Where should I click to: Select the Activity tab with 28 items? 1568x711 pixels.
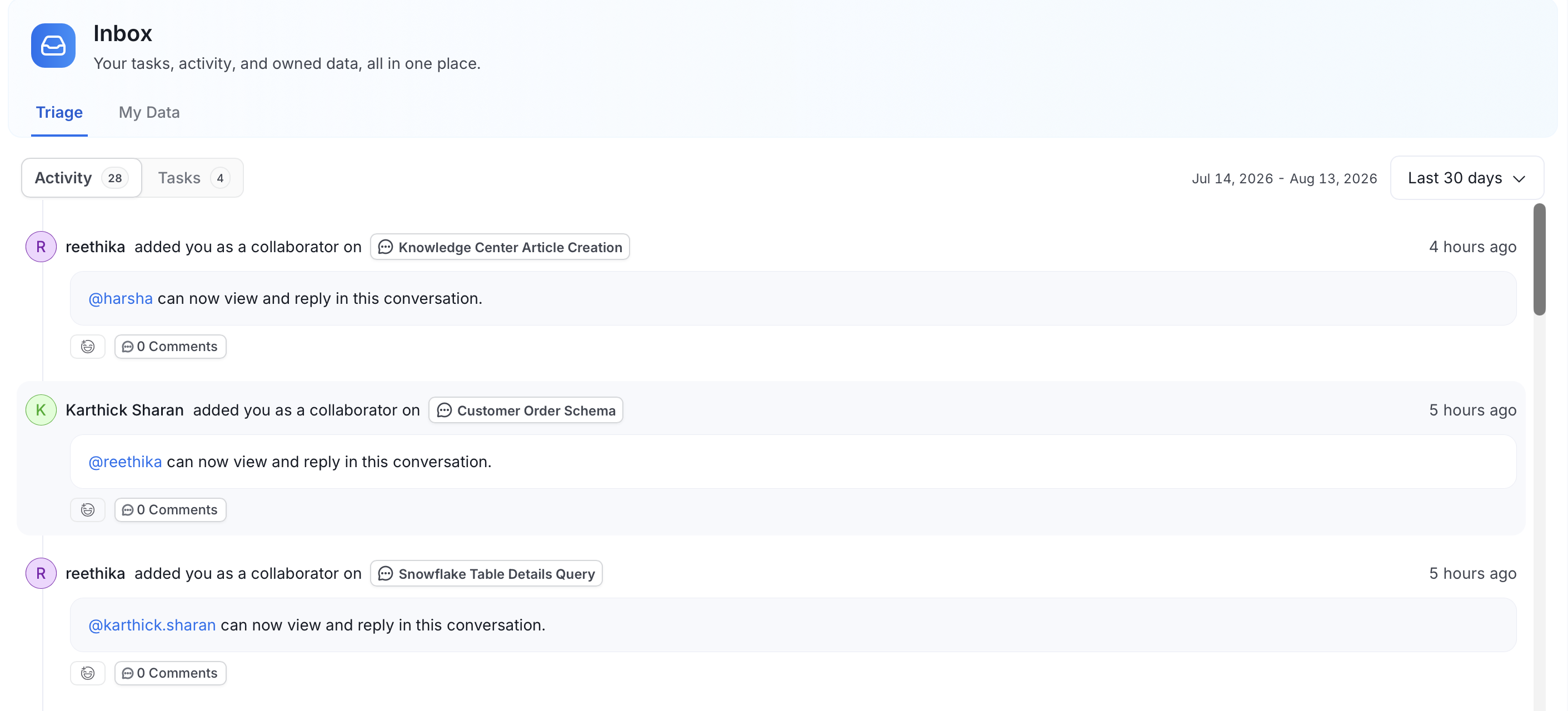pos(82,178)
